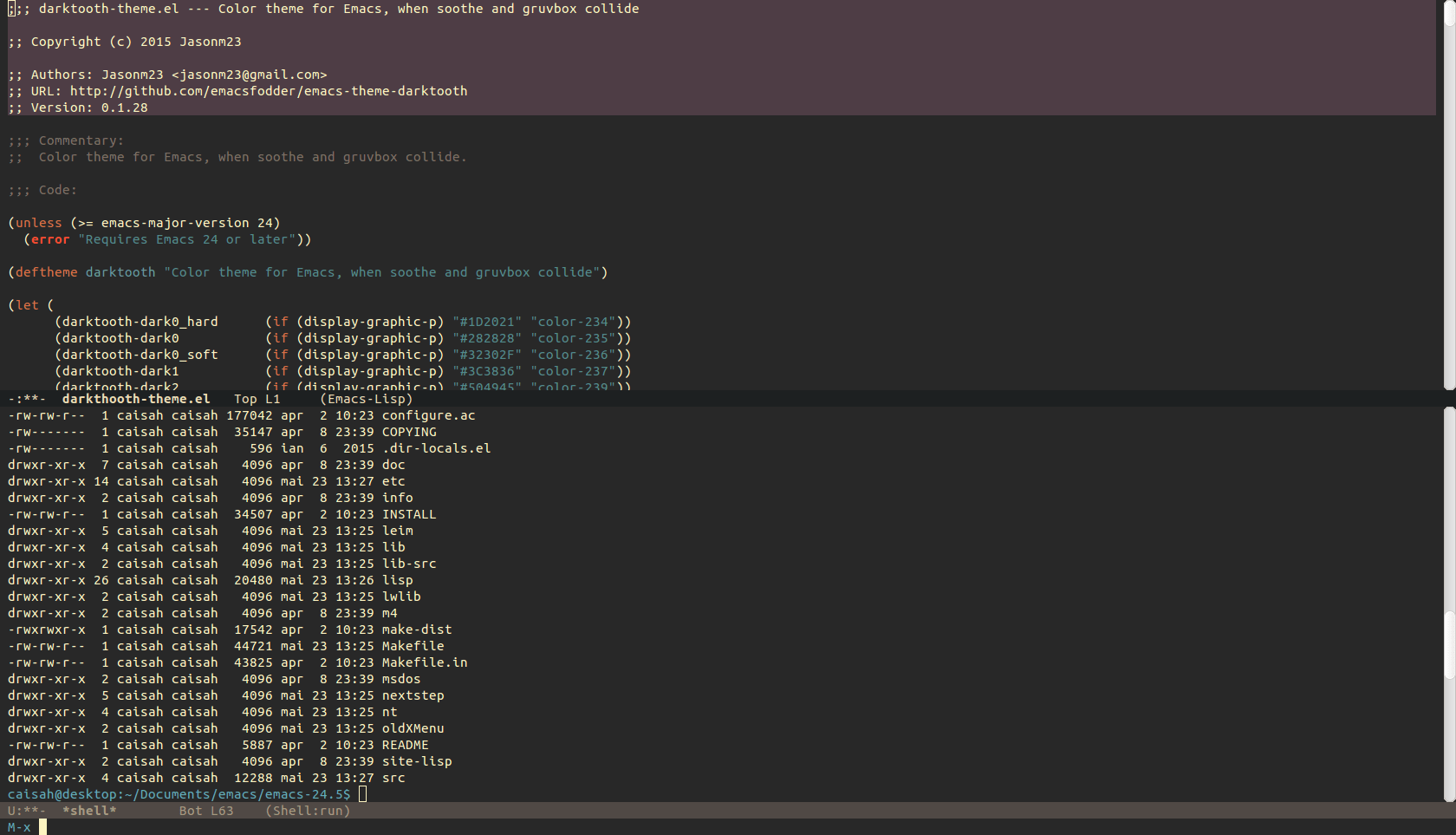The image size is (1456, 835).
Task: Click the shell prompt cursor block
Action: tap(362, 793)
